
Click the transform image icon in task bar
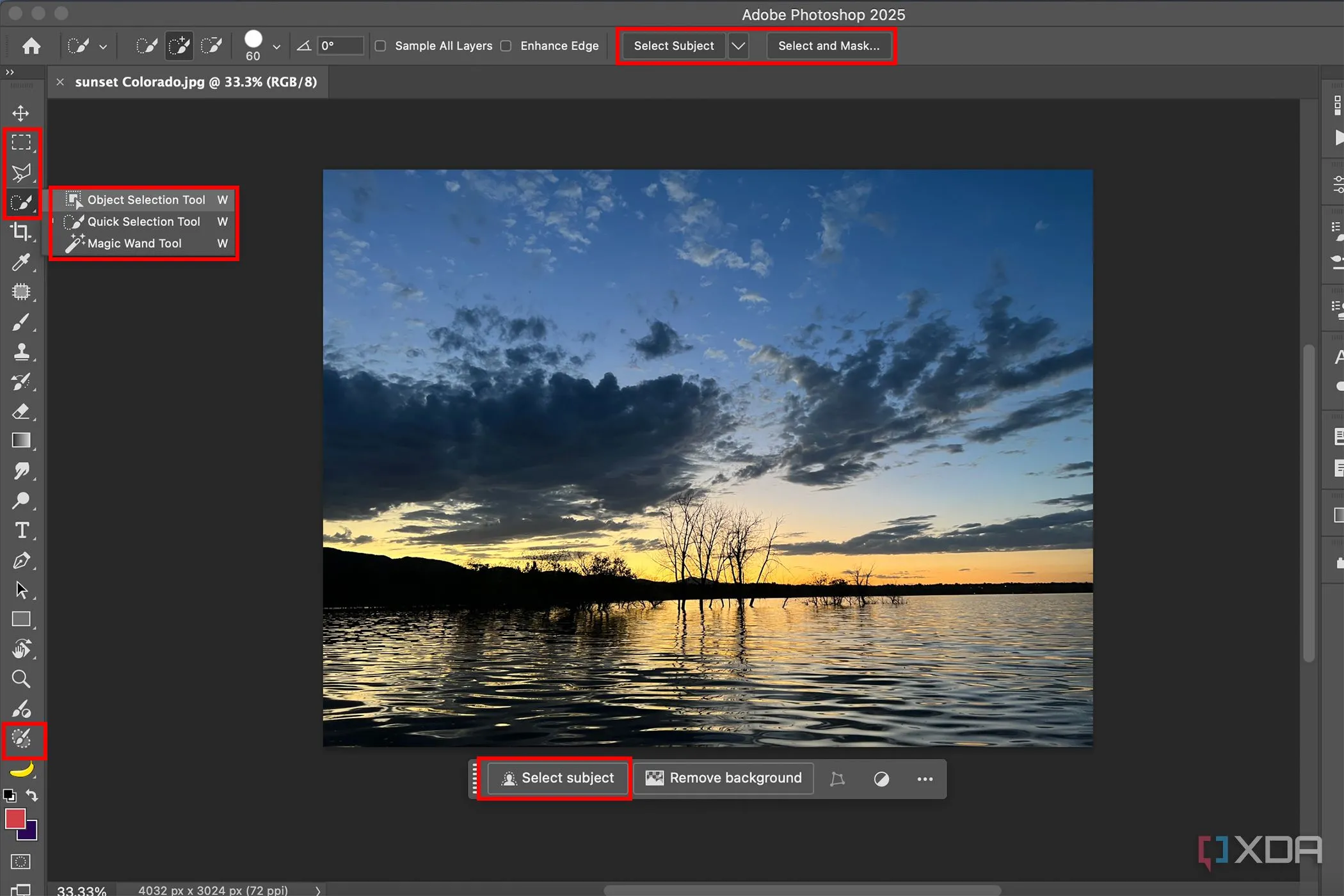coord(837,779)
